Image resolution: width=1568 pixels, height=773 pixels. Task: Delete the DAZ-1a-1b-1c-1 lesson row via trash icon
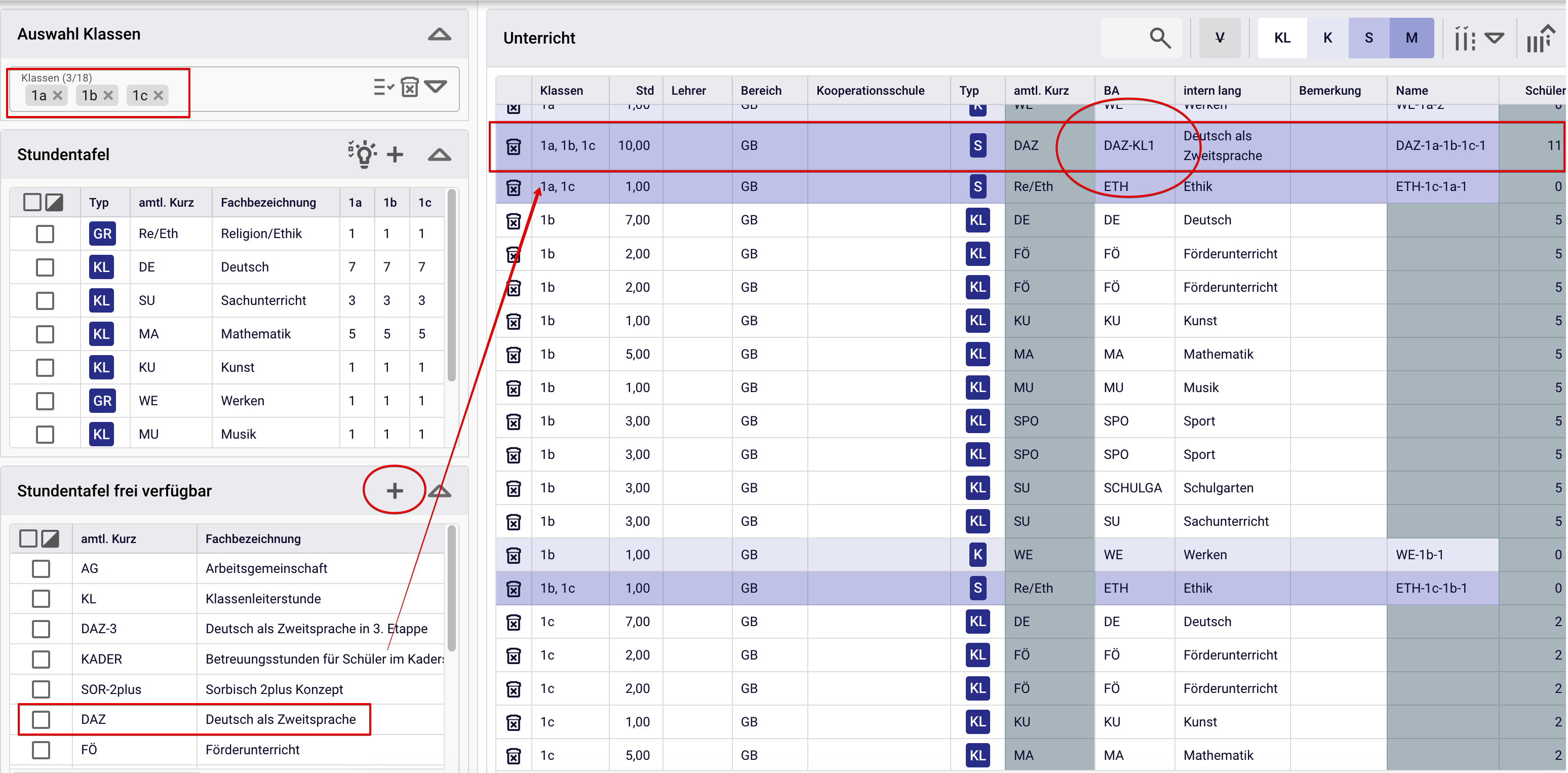[x=513, y=146]
